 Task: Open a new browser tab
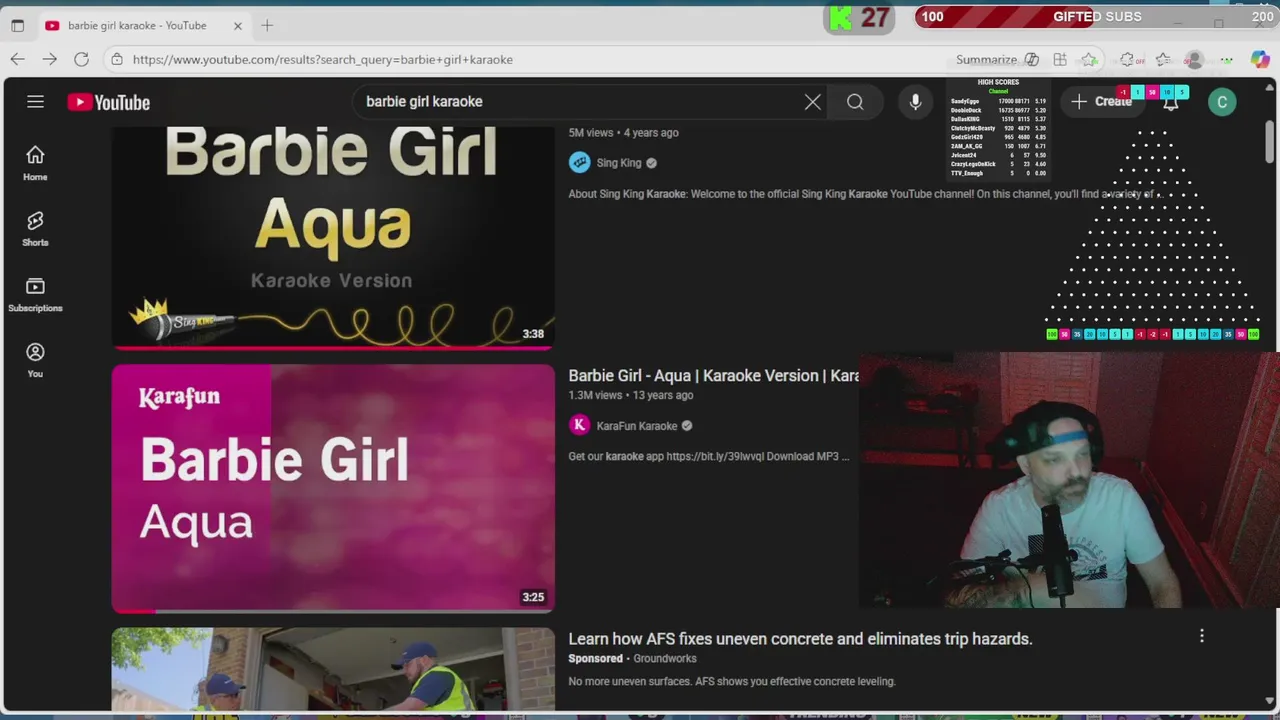pyautogui.click(x=267, y=25)
